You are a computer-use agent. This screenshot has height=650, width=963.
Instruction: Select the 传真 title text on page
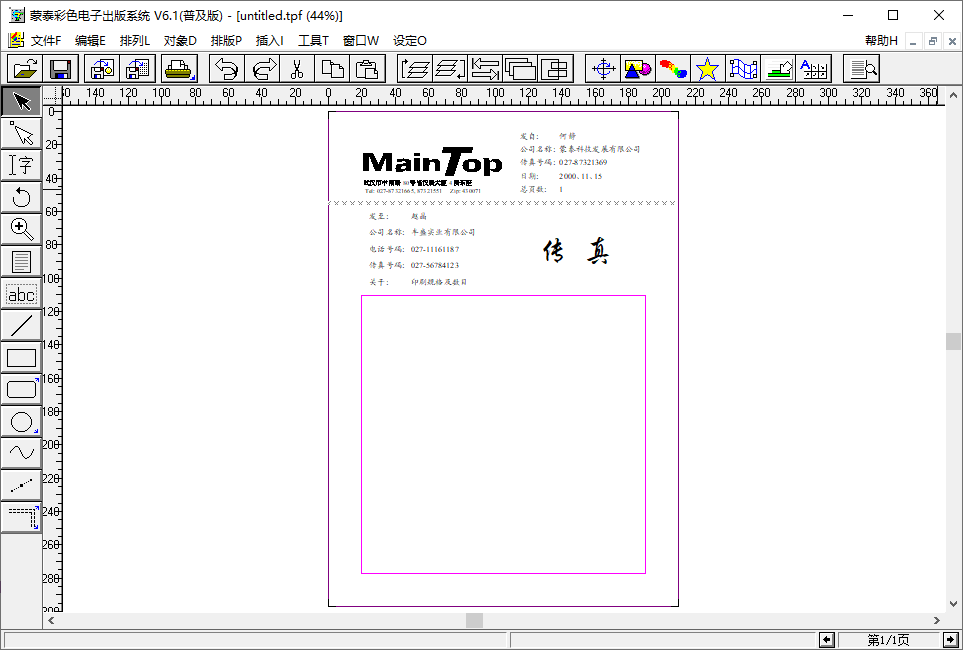coord(576,252)
